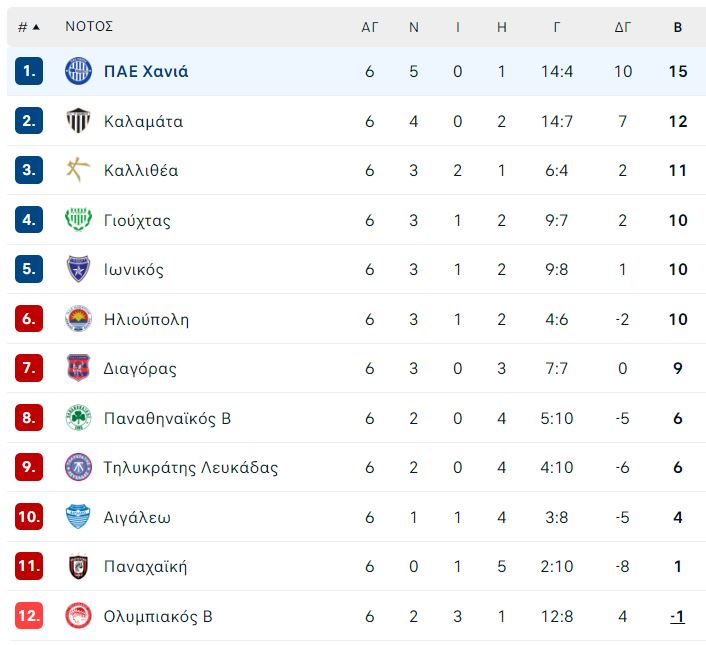Click the Καλλιθέα gold logo

coord(78,170)
